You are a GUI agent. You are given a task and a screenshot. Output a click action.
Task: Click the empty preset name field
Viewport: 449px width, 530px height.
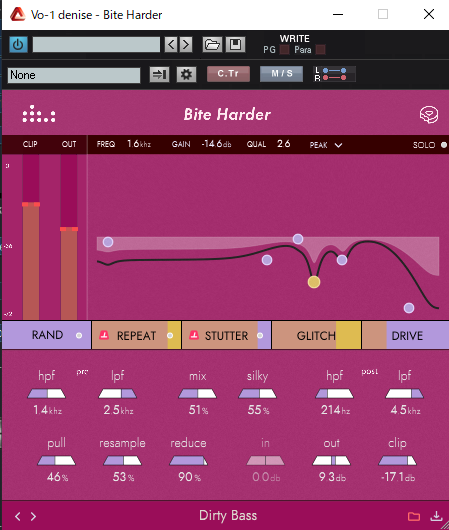(96, 44)
